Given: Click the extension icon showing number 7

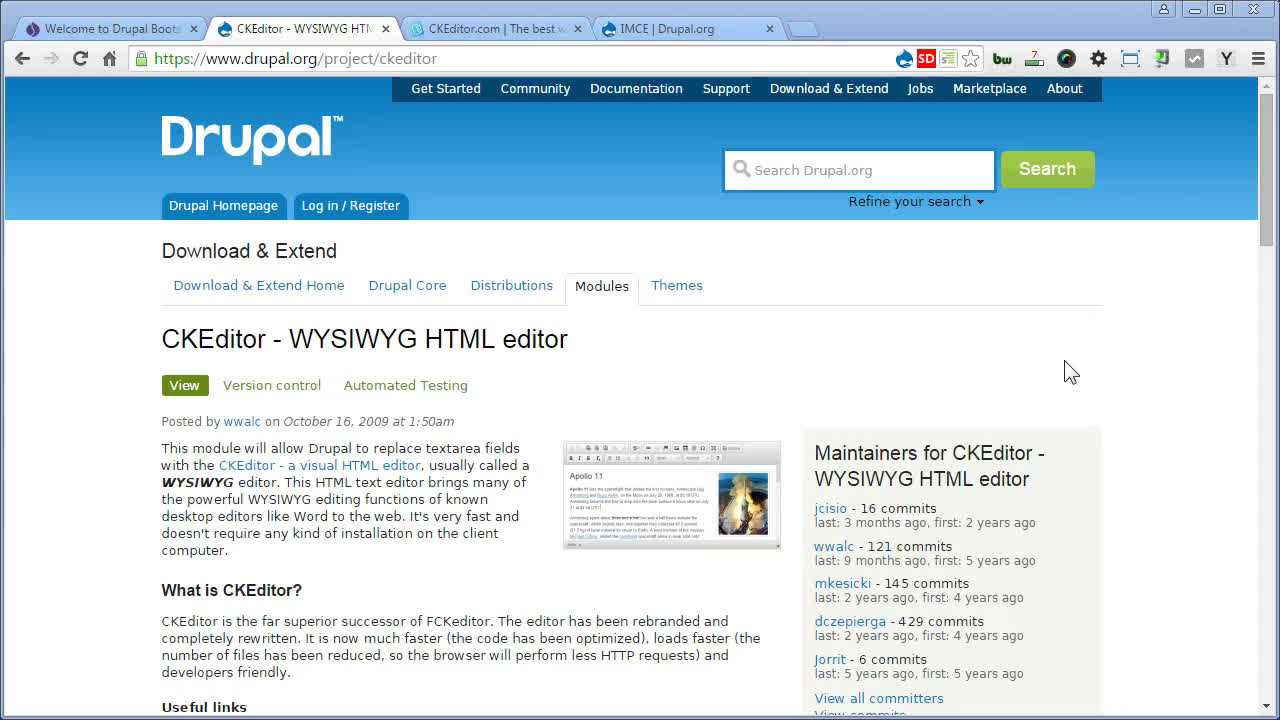Looking at the screenshot, I should coord(1034,59).
